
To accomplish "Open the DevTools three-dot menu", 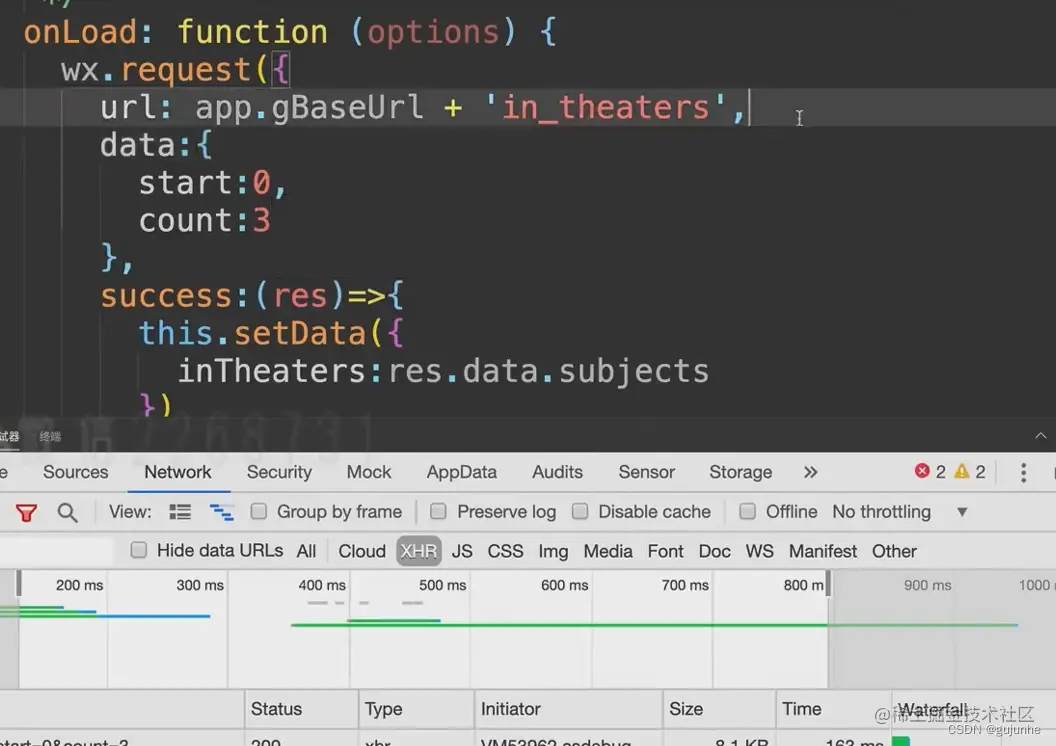I will (1023, 473).
